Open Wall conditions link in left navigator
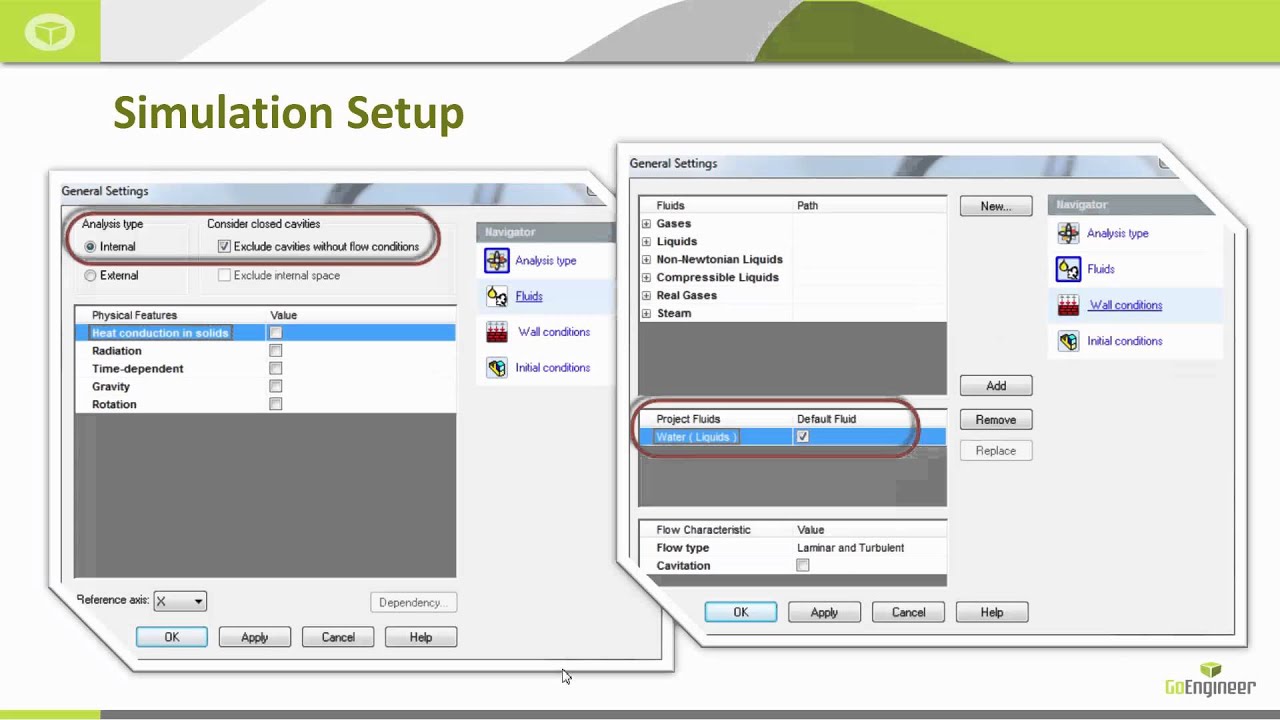Image resolution: width=1280 pixels, height=720 pixels. pyautogui.click(x=554, y=332)
